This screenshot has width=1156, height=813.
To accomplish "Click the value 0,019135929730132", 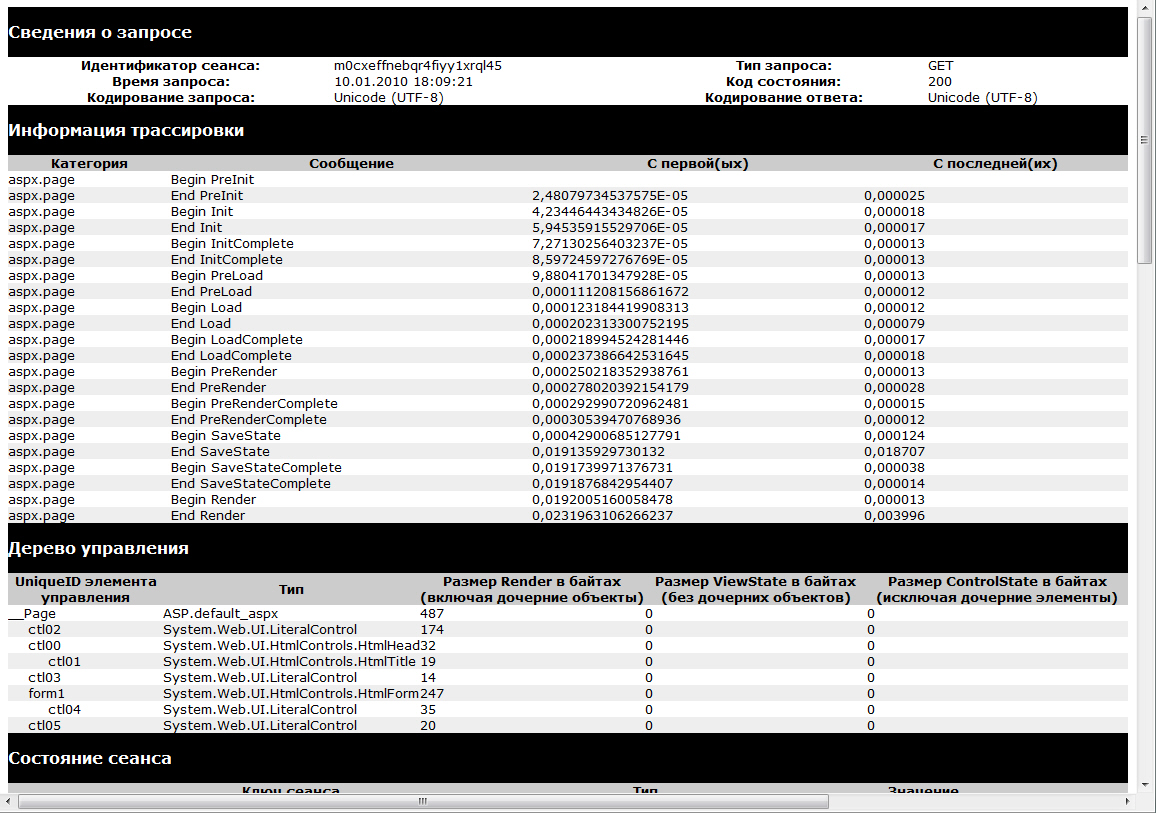I will 599,453.
